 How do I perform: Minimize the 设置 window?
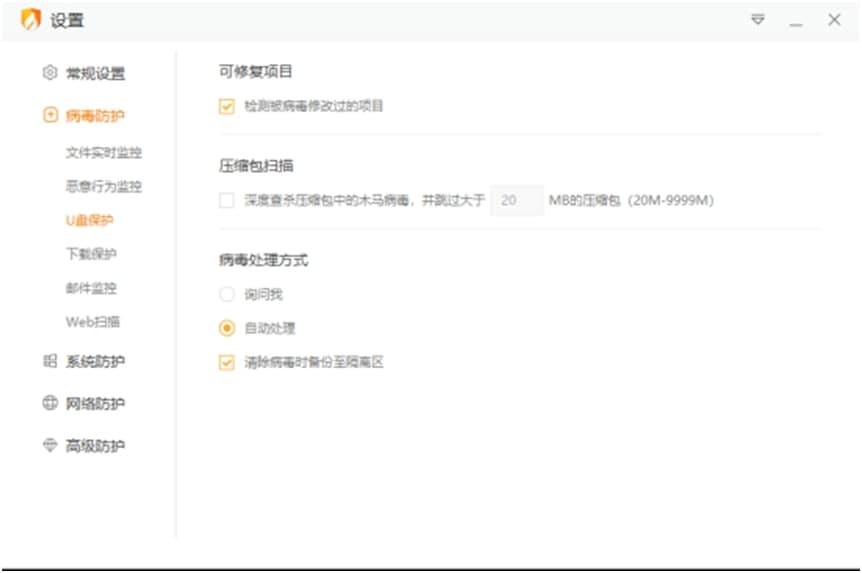[795, 25]
